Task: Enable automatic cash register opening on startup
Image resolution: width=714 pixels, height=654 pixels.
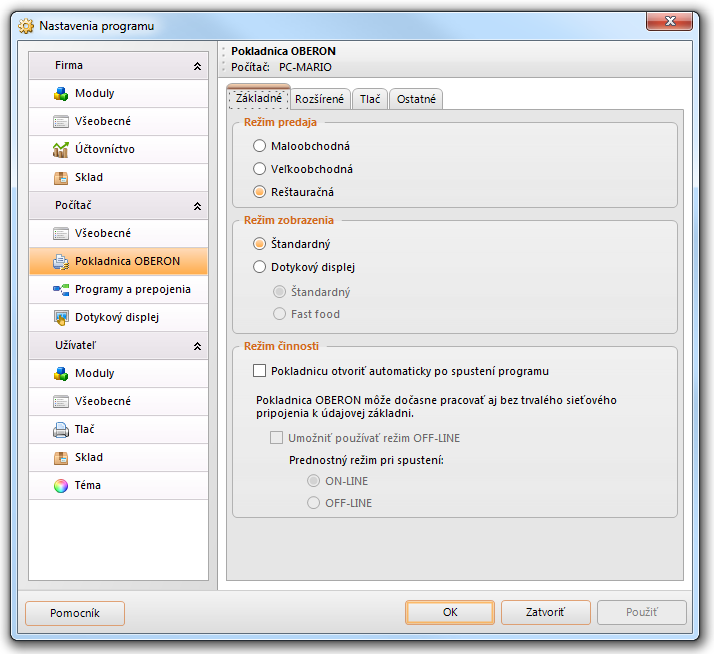Action: point(260,371)
